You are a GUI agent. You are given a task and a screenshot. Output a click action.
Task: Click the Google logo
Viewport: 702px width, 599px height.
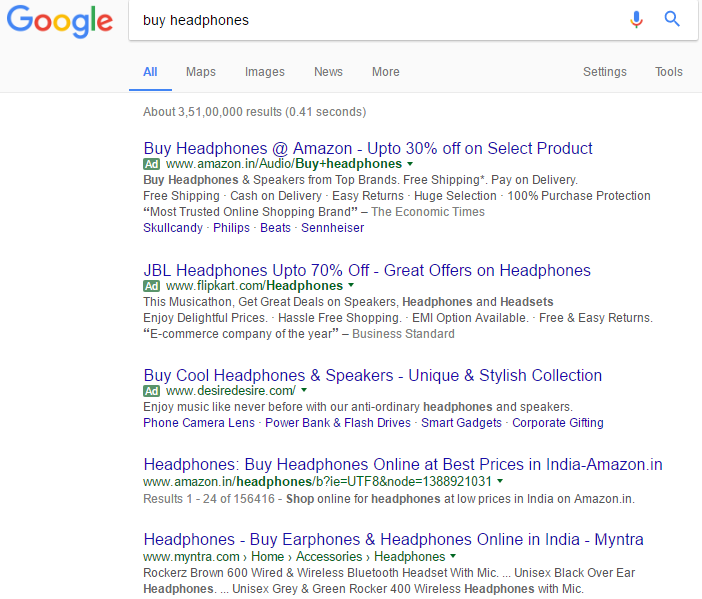60,21
